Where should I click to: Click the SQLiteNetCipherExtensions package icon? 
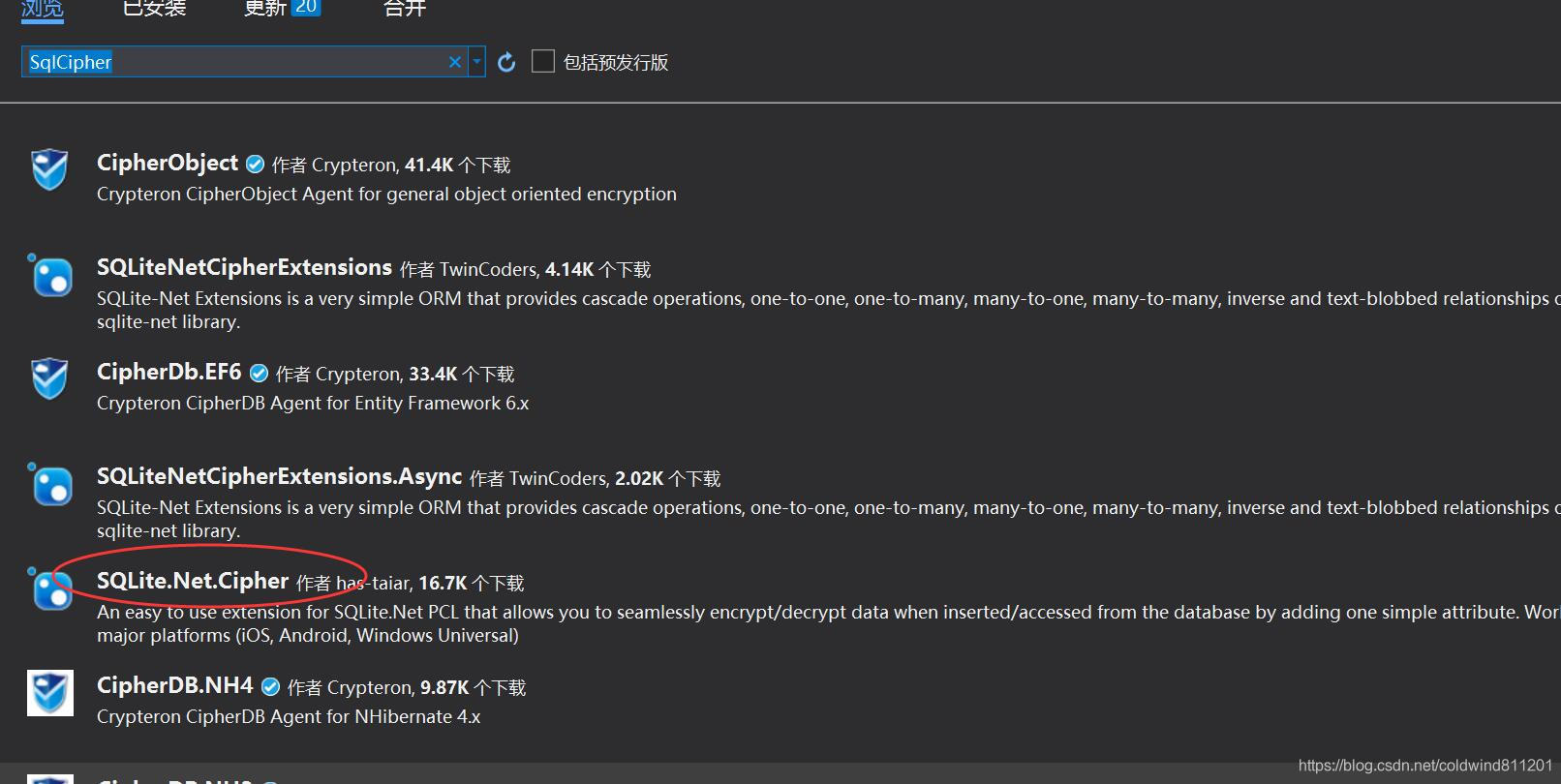[x=49, y=275]
